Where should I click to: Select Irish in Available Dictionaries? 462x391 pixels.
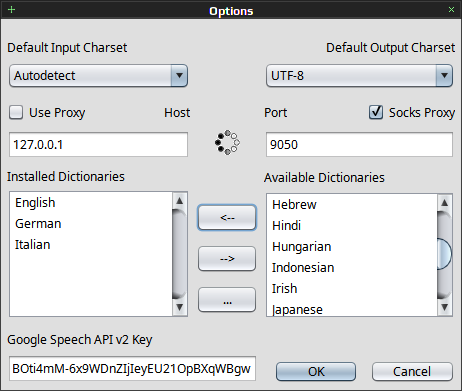[x=352, y=289]
